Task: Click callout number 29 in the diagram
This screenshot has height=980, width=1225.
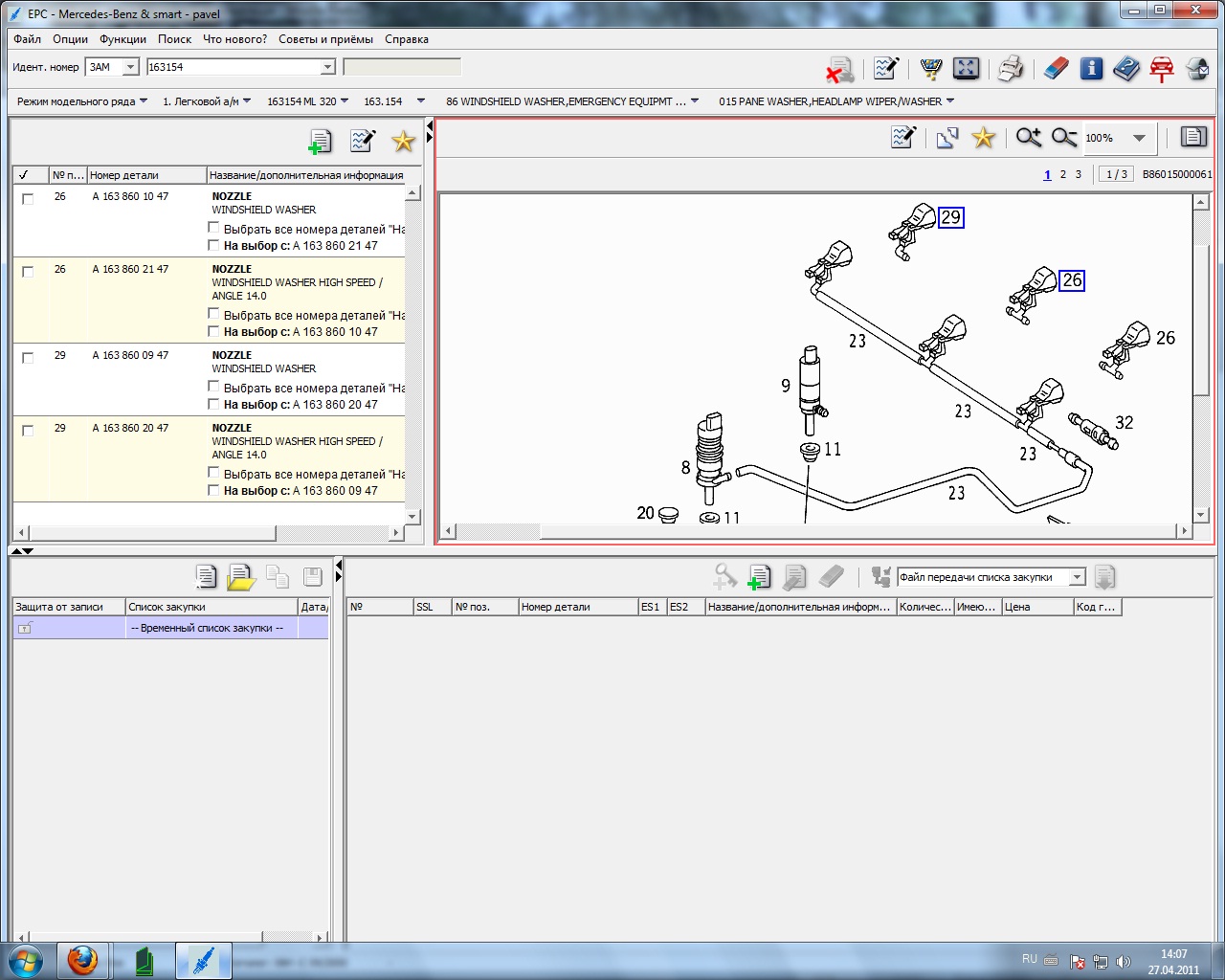Action: click(950, 217)
